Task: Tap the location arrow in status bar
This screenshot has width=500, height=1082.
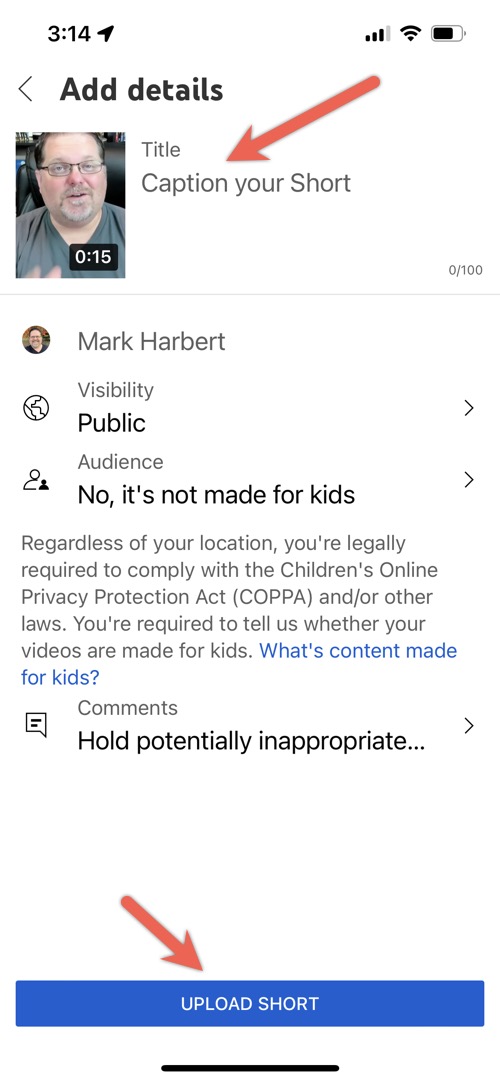Action: 106,33
